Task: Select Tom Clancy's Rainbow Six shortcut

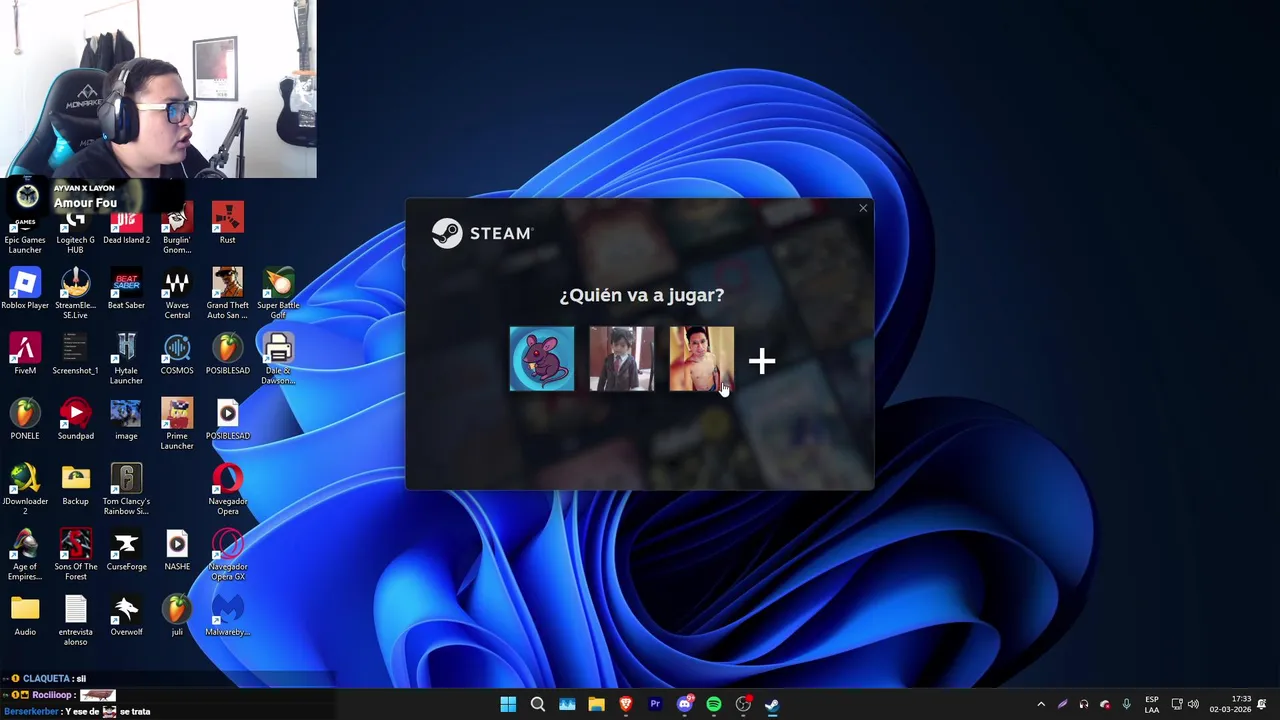Action: [x=126, y=489]
